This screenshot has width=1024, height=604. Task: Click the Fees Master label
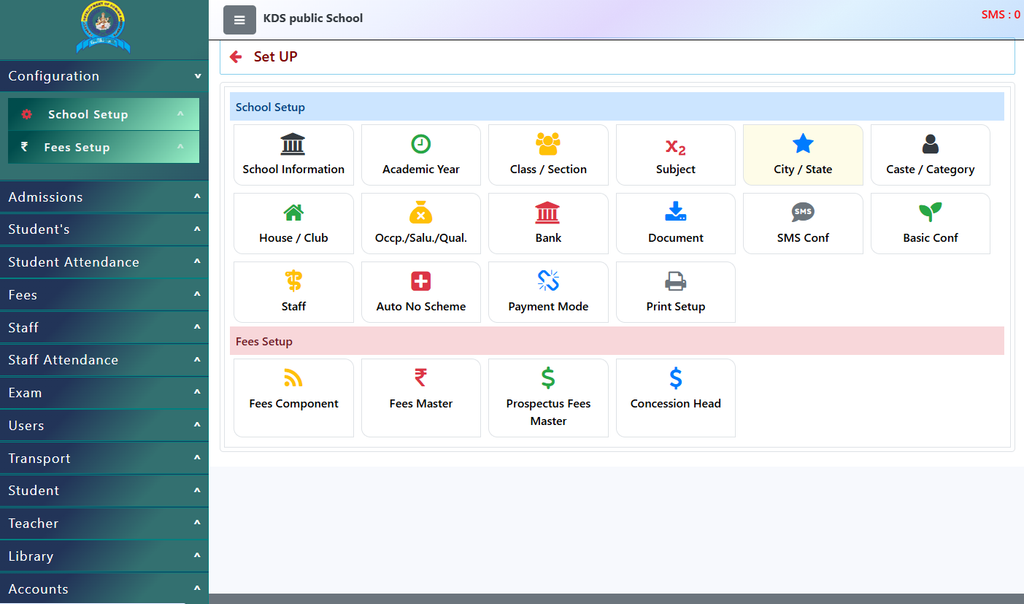tap(421, 404)
